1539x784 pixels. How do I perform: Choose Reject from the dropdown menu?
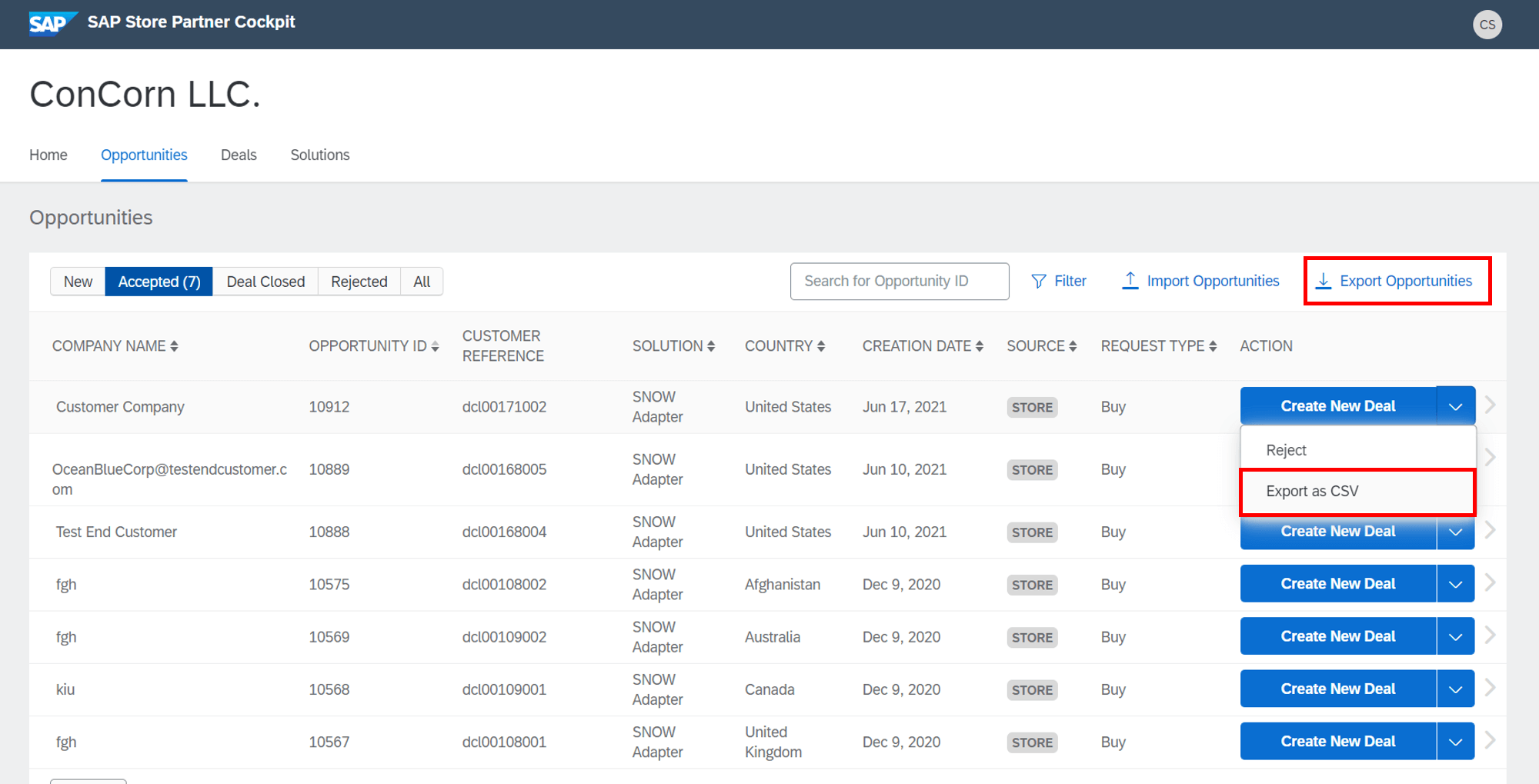[1358, 450]
